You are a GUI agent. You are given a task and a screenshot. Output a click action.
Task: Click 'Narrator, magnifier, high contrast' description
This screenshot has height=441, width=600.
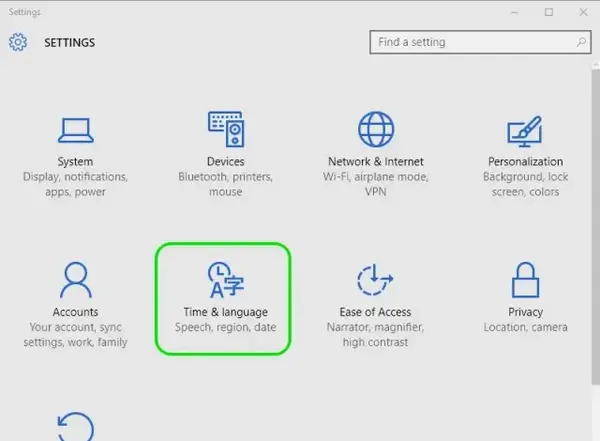[x=375, y=335]
